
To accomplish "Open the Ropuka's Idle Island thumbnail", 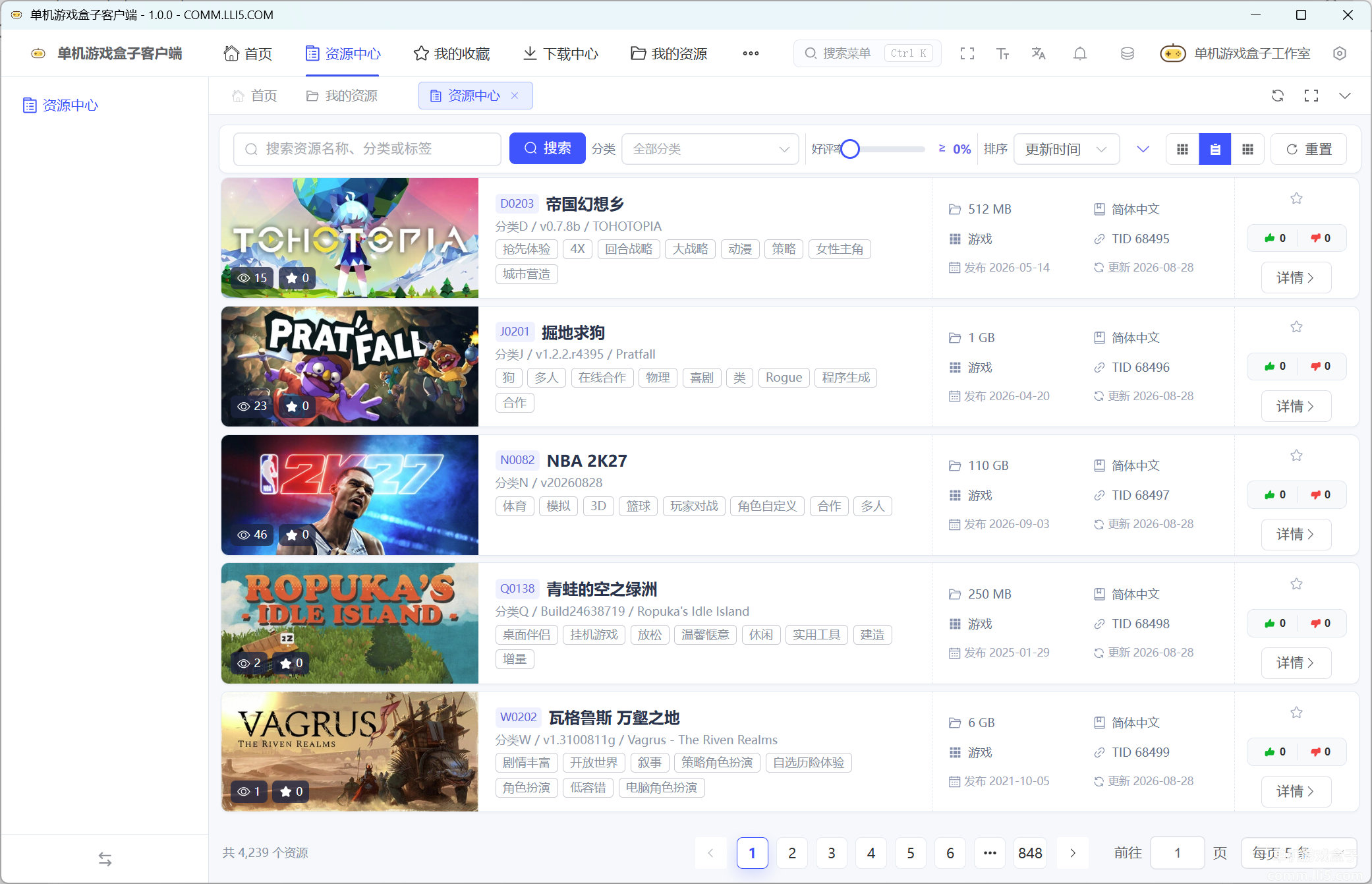I will [350, 623].
